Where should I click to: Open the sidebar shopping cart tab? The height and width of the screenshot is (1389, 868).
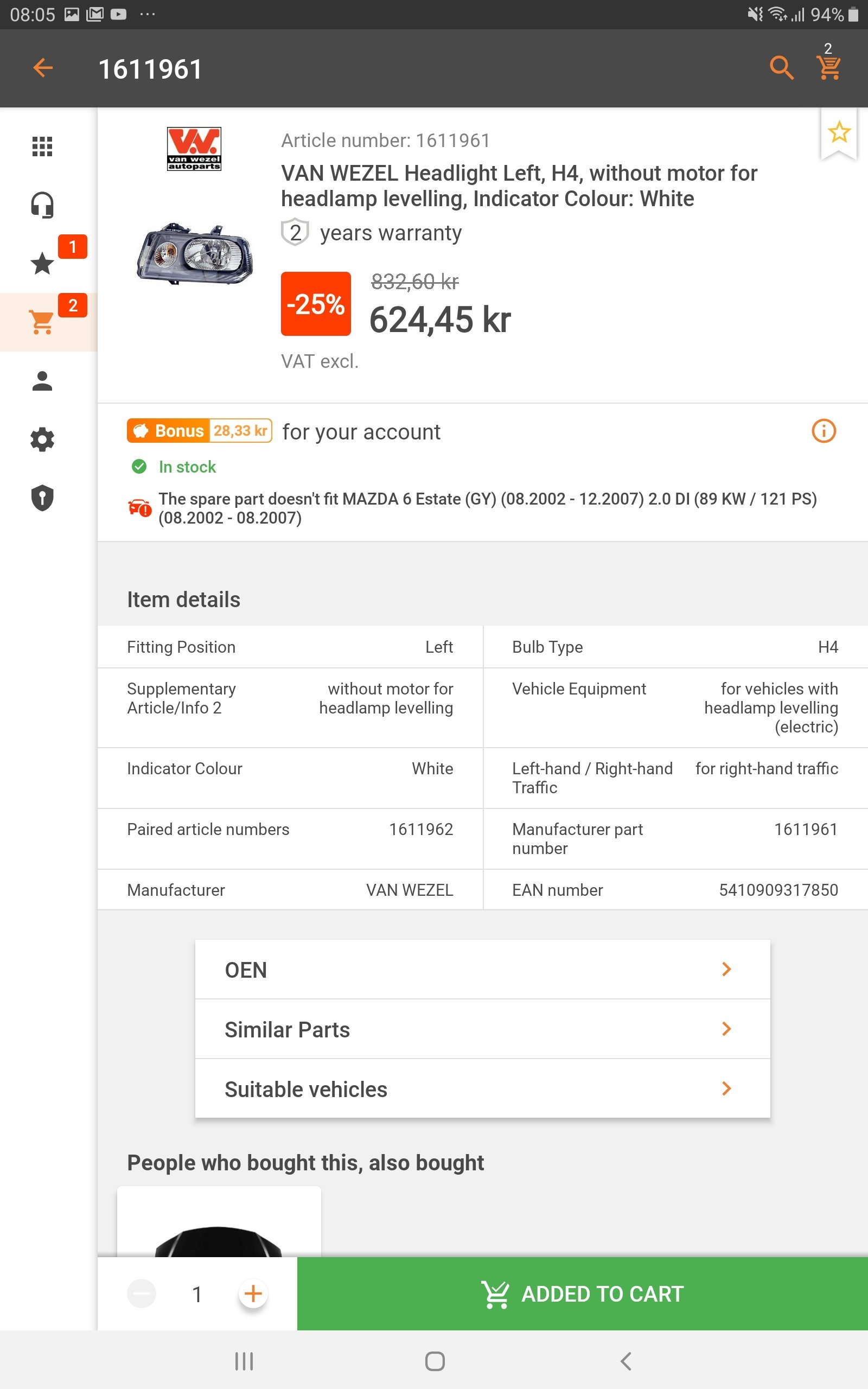(x=42, y=322)
